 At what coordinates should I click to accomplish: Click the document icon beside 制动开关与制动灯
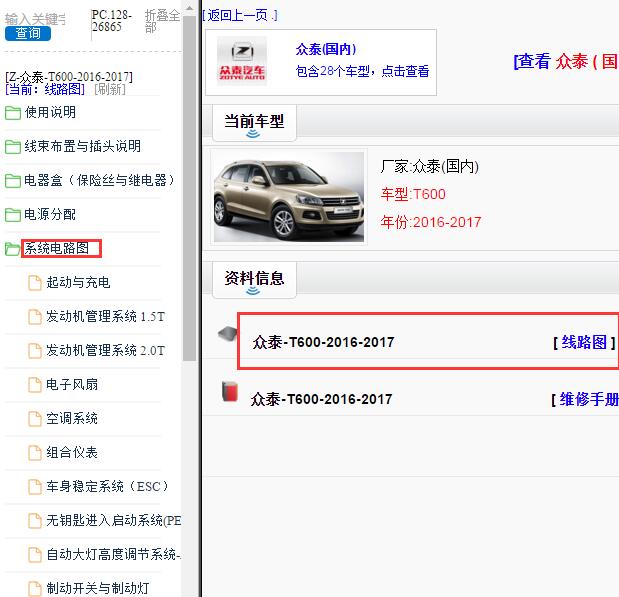point(35,588)
